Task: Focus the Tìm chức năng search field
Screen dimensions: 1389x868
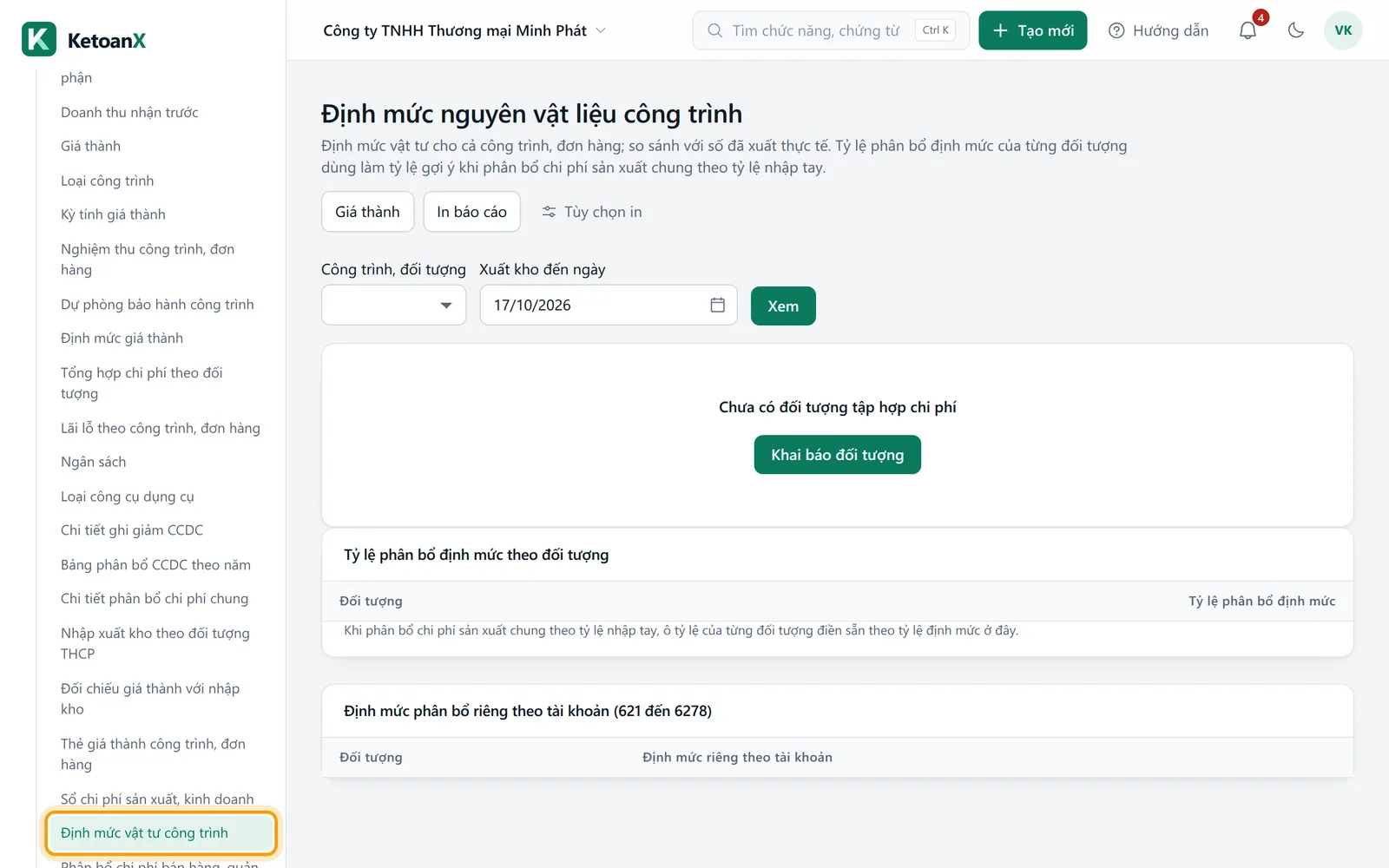Action: [x=831, y=30]
